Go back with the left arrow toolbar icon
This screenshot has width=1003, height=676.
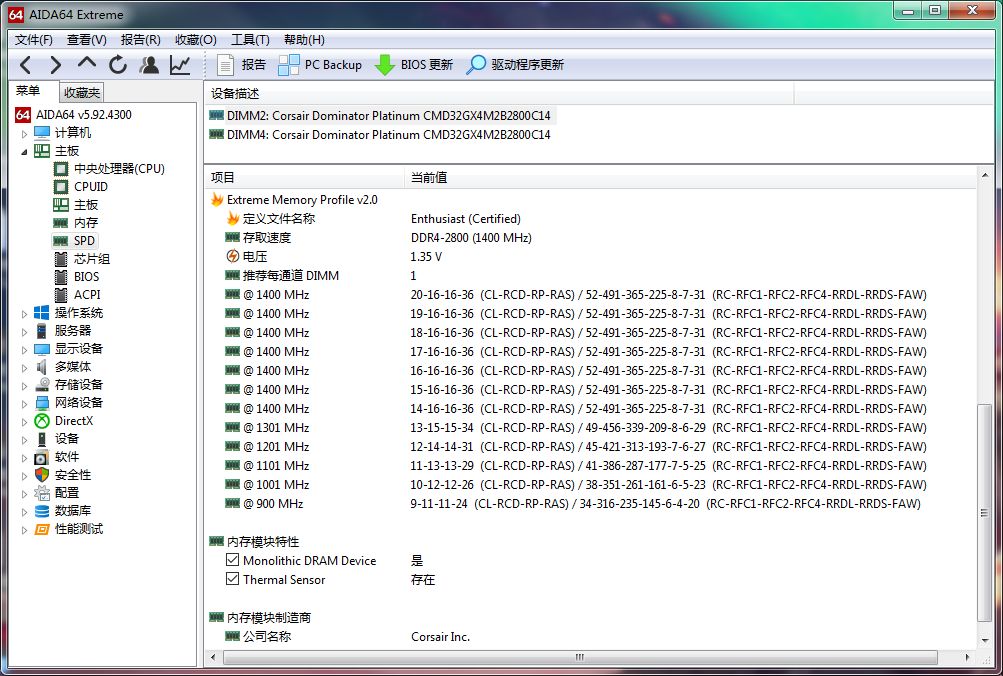point(25,65)
